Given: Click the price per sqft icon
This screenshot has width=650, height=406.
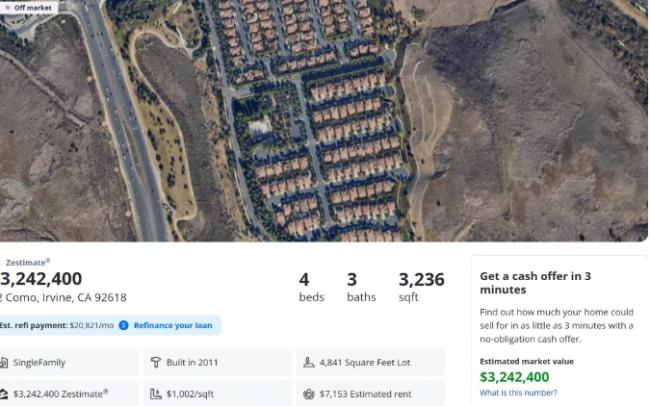Looking at the screenshot, I should coord(155,394).
